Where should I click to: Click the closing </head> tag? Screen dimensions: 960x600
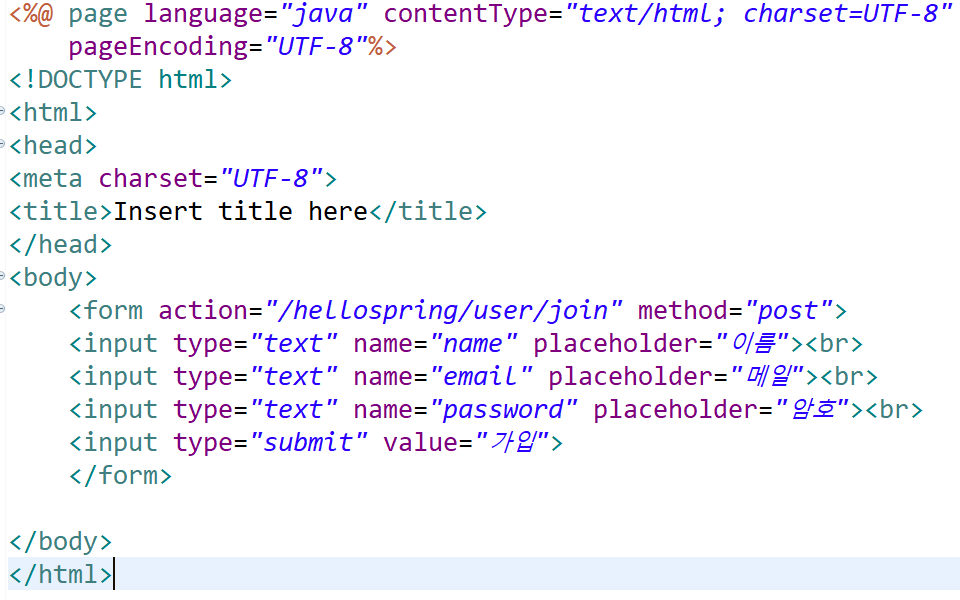(61, 245)
